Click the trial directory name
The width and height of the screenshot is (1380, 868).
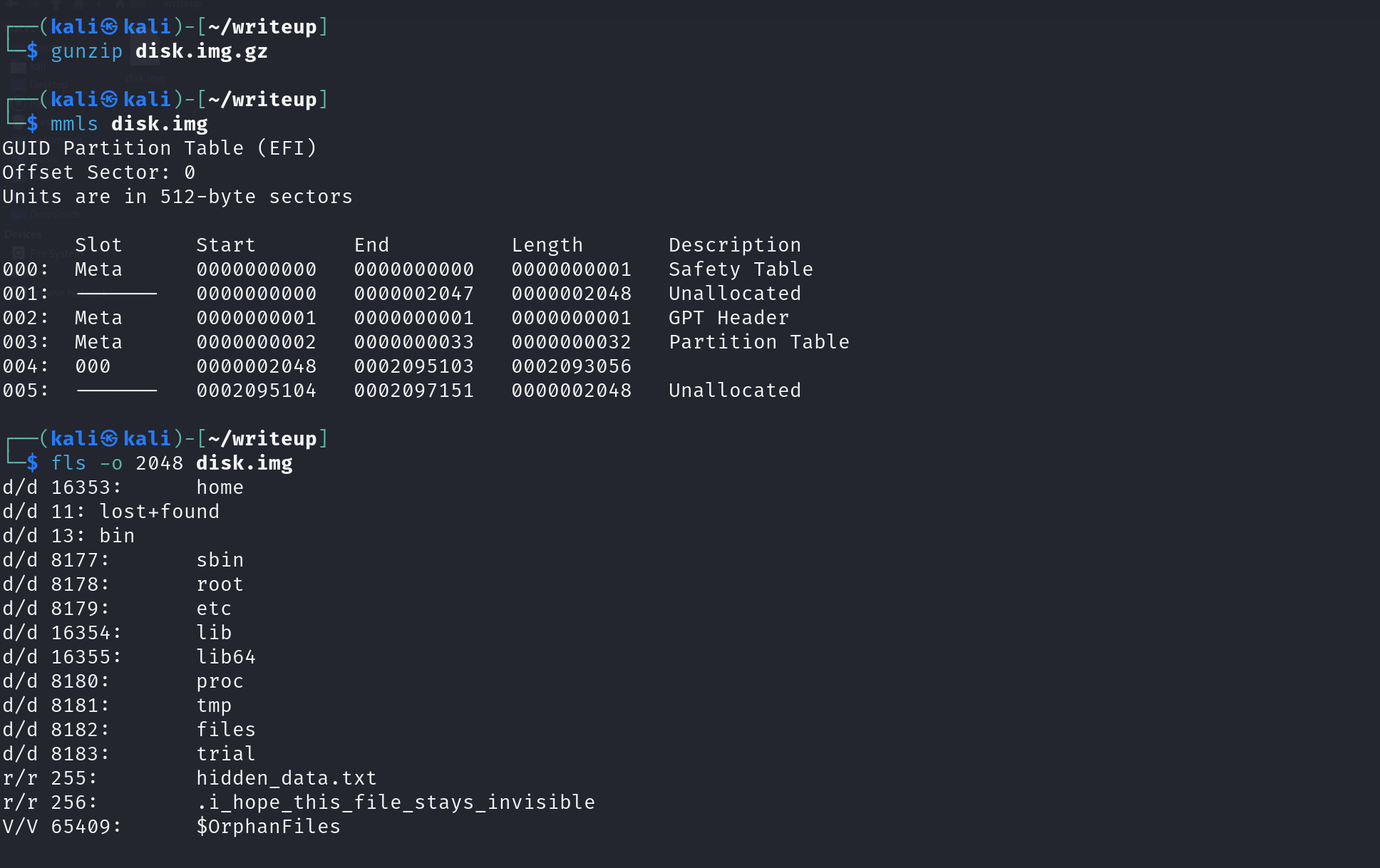tap(226, 754)
